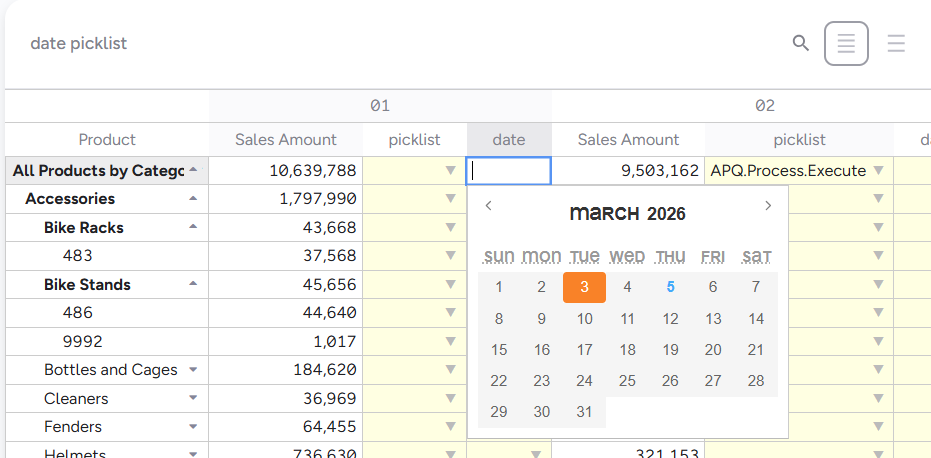Open picklist dropdown for All Products row
The height and width of the screenshot is (458, 931).
click(450, 171)
